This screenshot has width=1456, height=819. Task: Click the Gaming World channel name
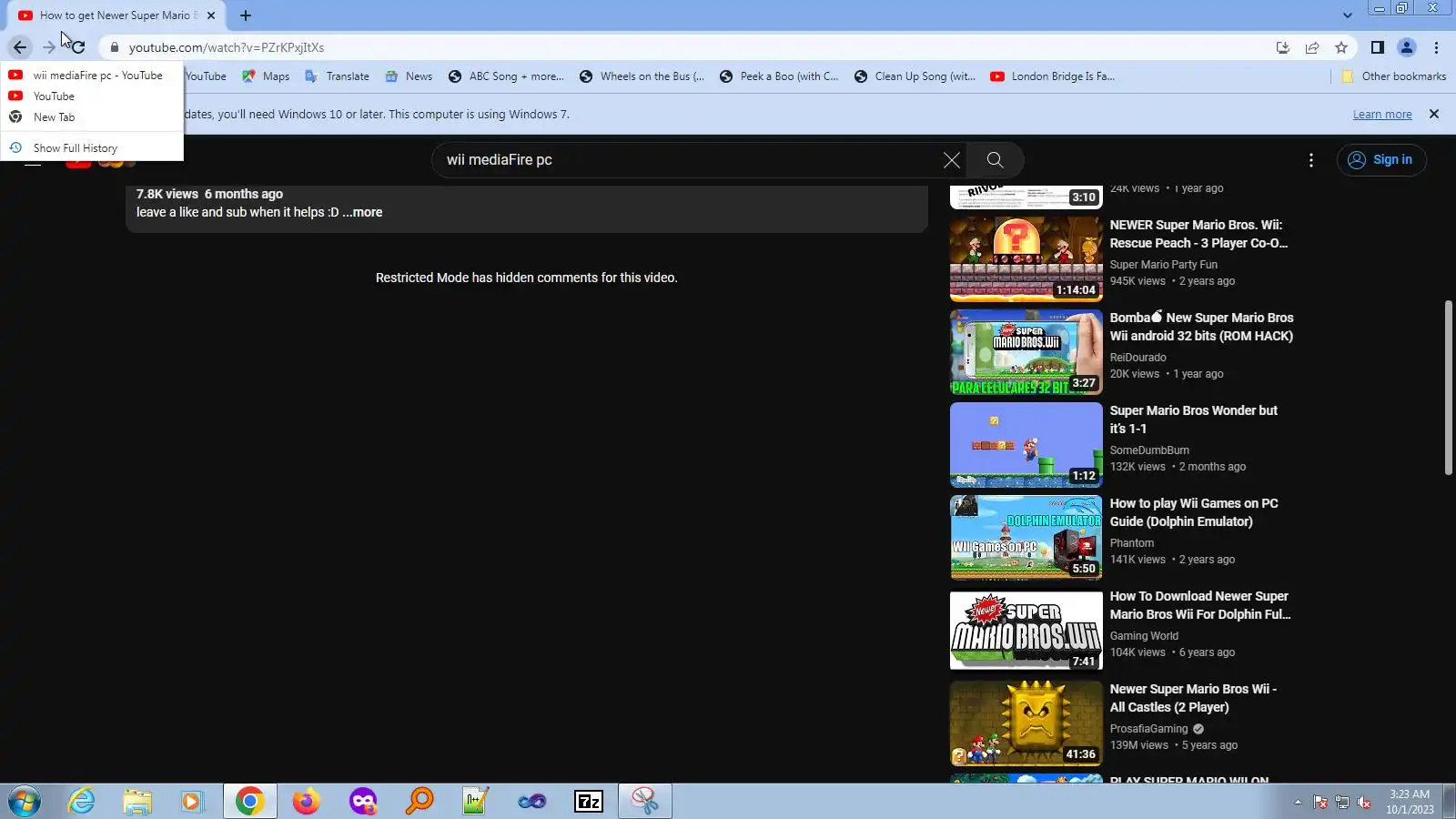click(x=1144, y=636)
